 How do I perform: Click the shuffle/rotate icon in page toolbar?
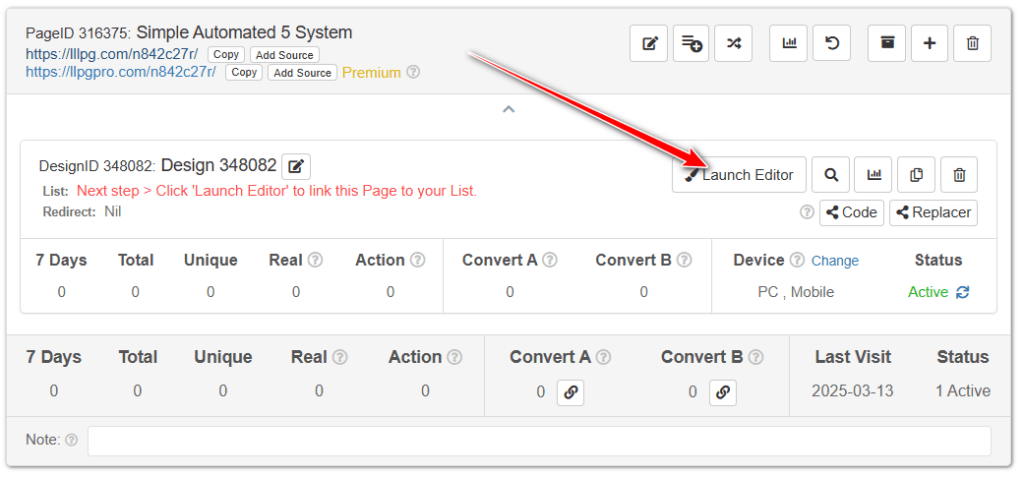(x=733, y=44)
